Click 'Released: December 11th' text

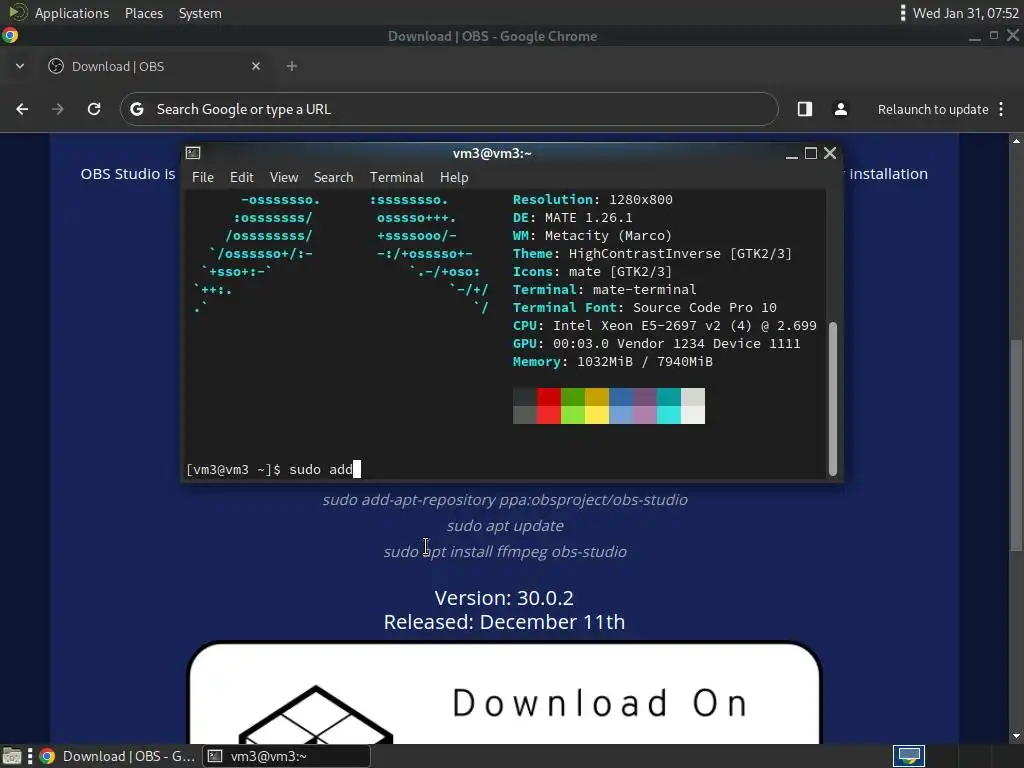[504, 622]
